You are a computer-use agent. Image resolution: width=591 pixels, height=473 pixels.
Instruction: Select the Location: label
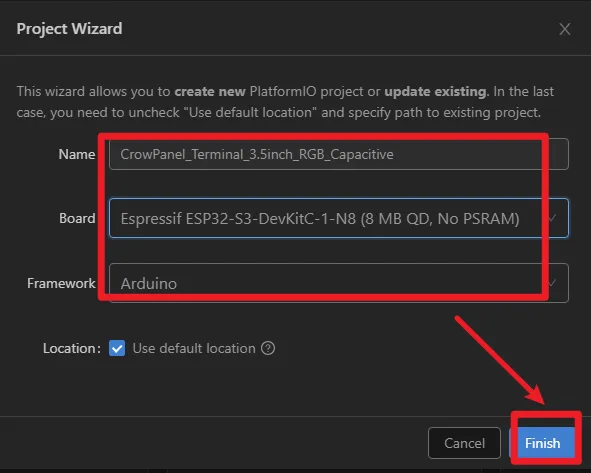[x=72, y=348]
